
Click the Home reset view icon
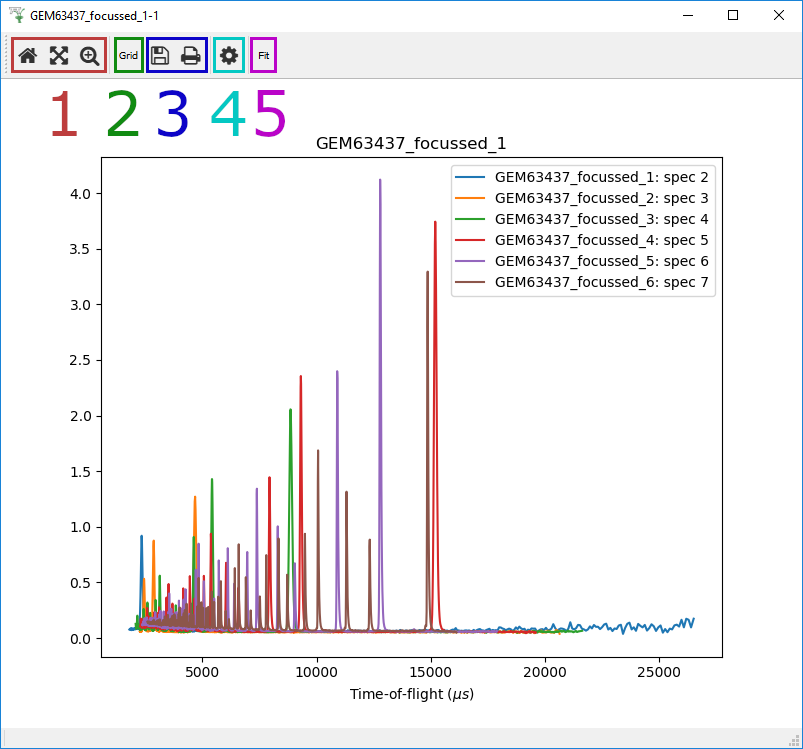tap(28, 56)
